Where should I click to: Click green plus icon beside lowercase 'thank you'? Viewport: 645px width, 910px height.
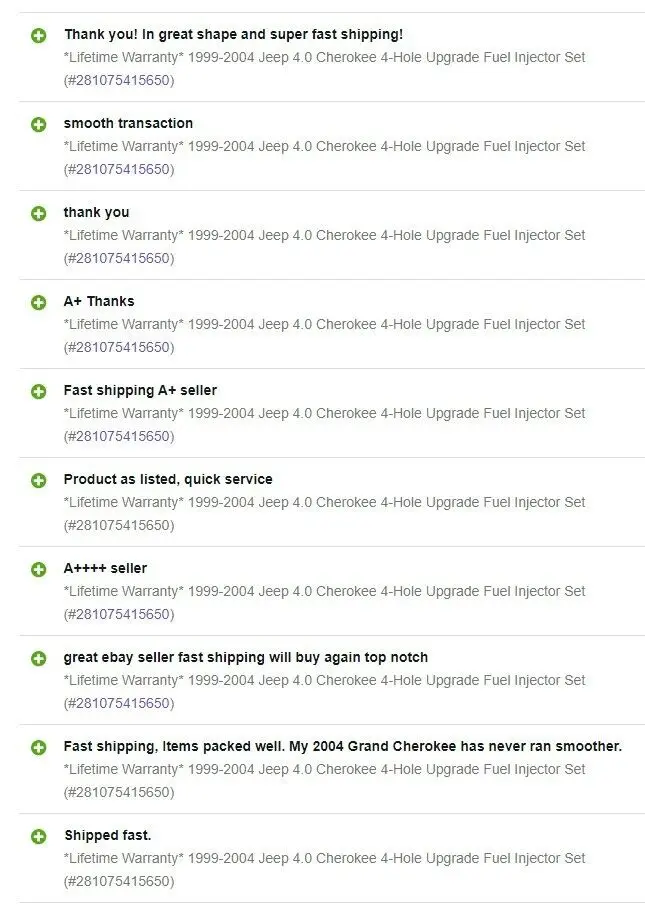[38, 213]
